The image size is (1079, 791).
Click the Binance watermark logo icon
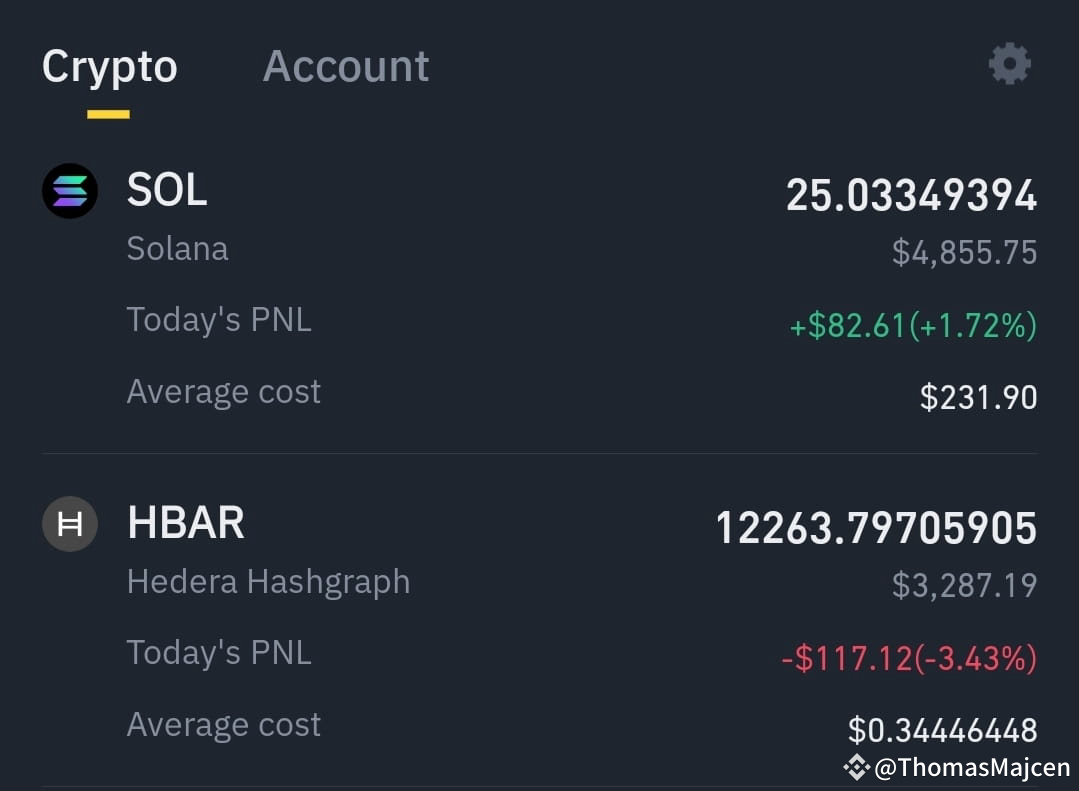click(857, 767)
